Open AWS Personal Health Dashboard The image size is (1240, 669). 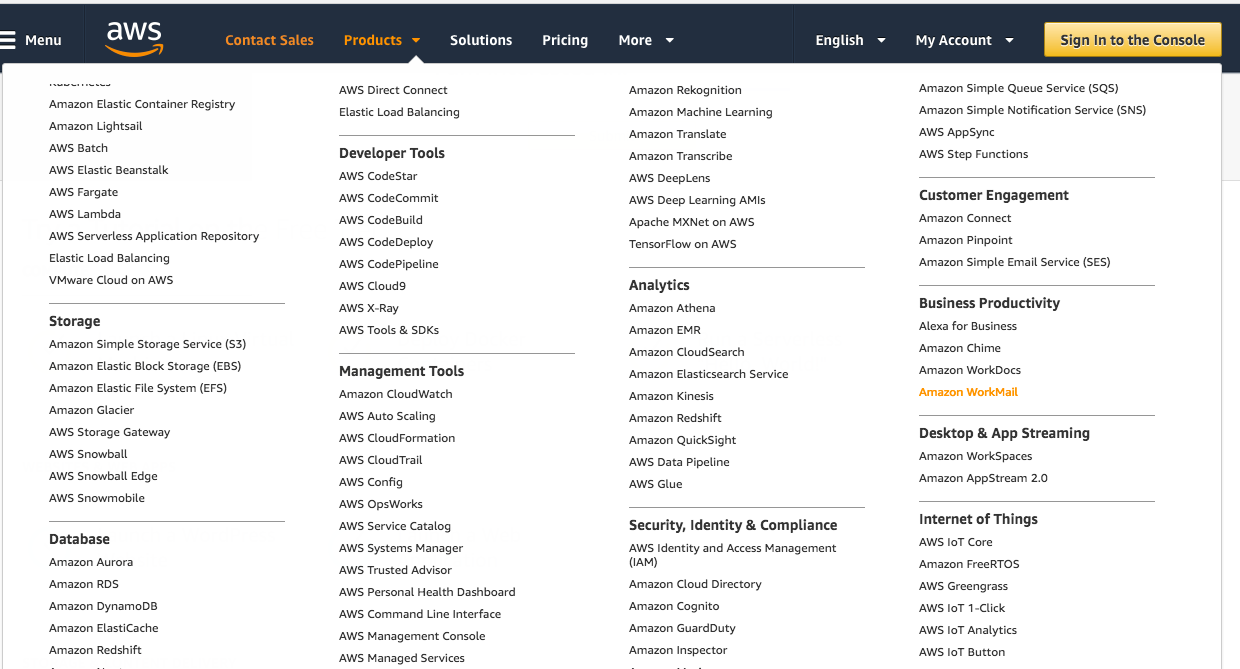(x=427, y=592)
